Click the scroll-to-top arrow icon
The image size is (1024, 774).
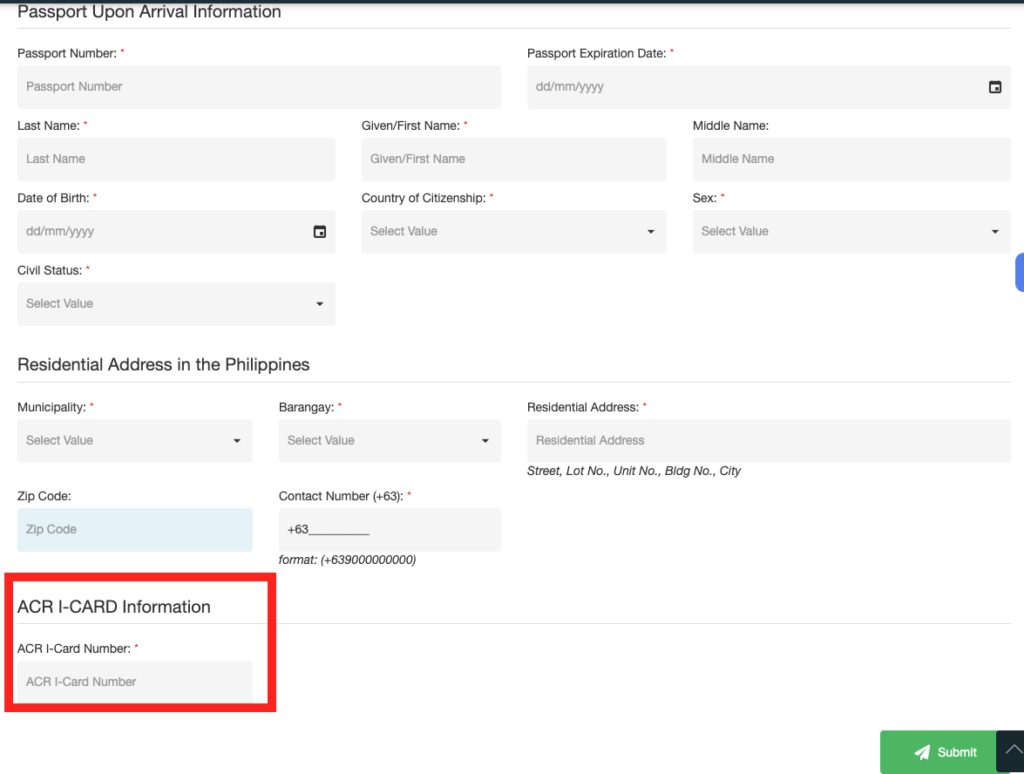coord(1009,751)
